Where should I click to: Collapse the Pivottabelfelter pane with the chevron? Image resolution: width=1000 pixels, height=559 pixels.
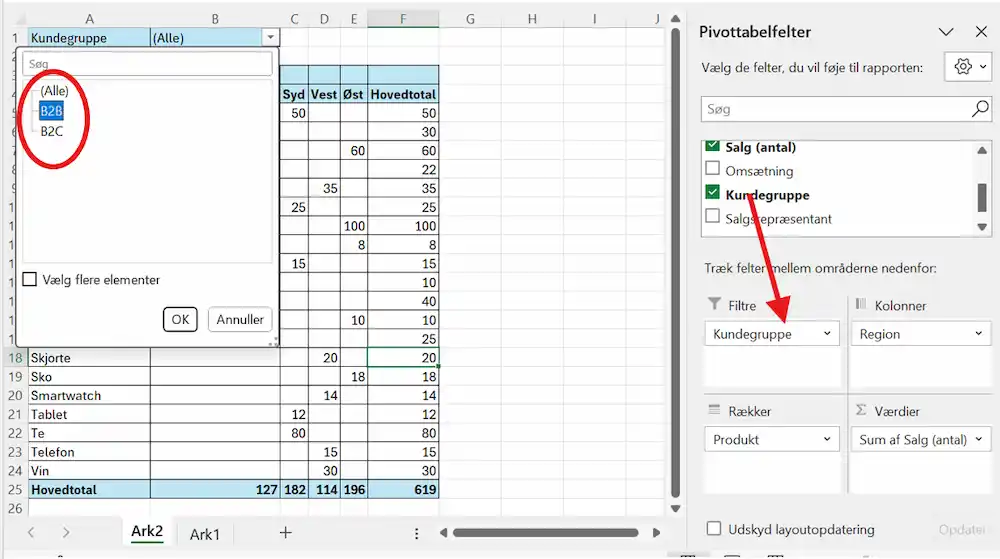(x=946, y=32)
